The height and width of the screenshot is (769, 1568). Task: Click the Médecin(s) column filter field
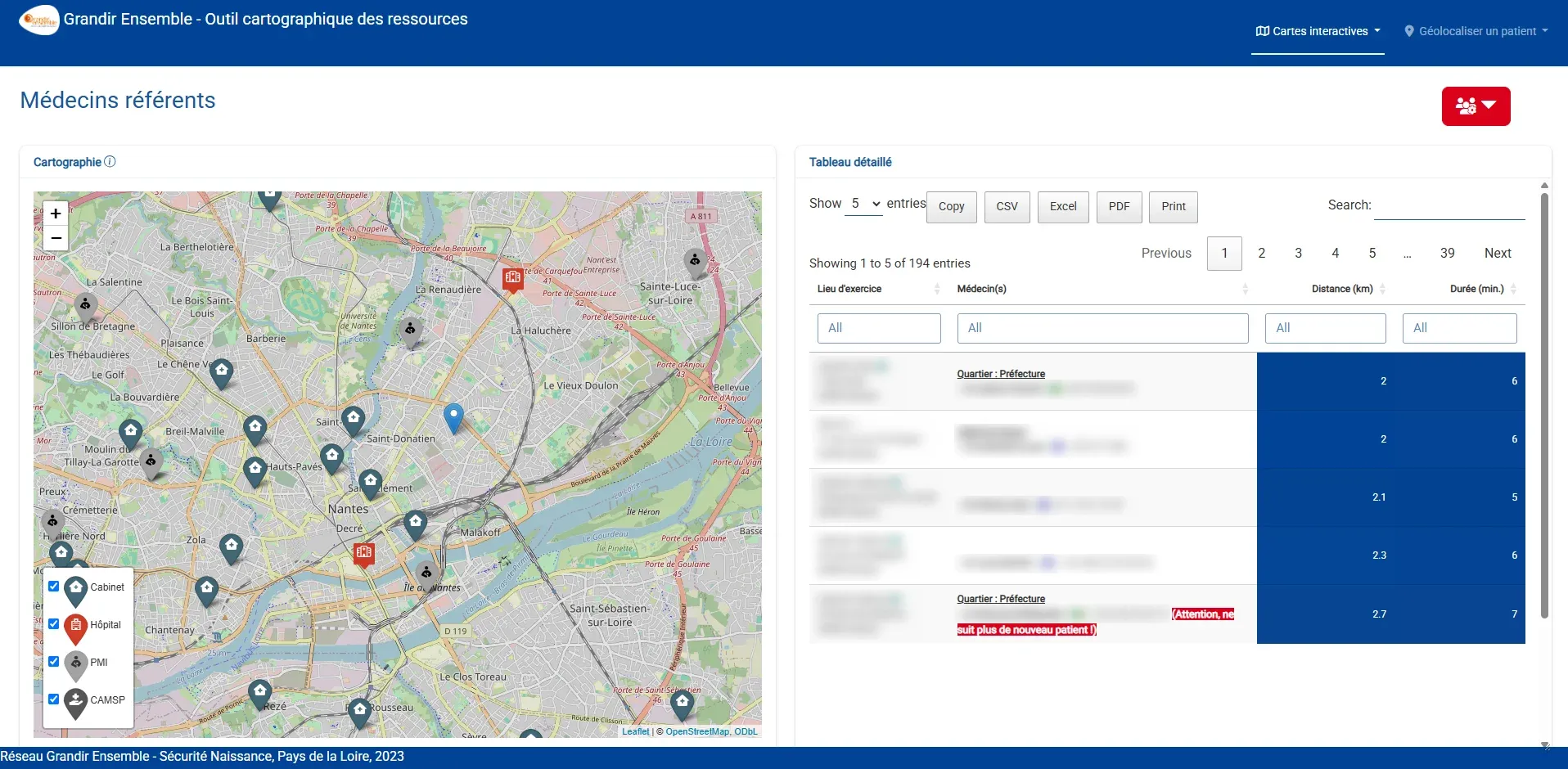coord(1102,328)
